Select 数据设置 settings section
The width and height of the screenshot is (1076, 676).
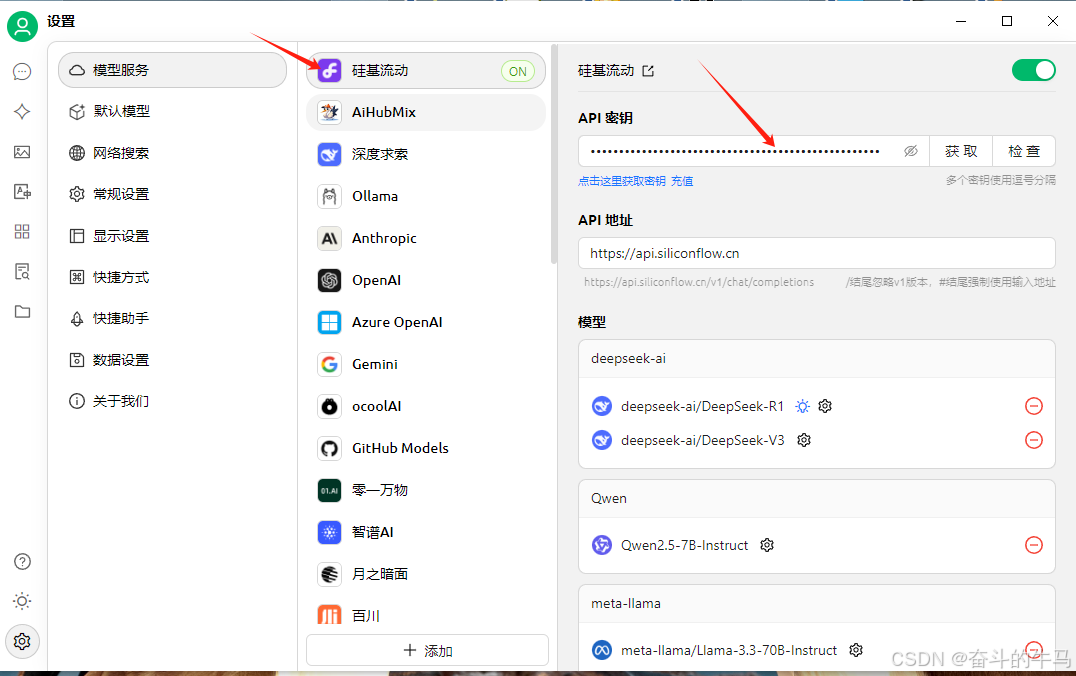(172, 360)
